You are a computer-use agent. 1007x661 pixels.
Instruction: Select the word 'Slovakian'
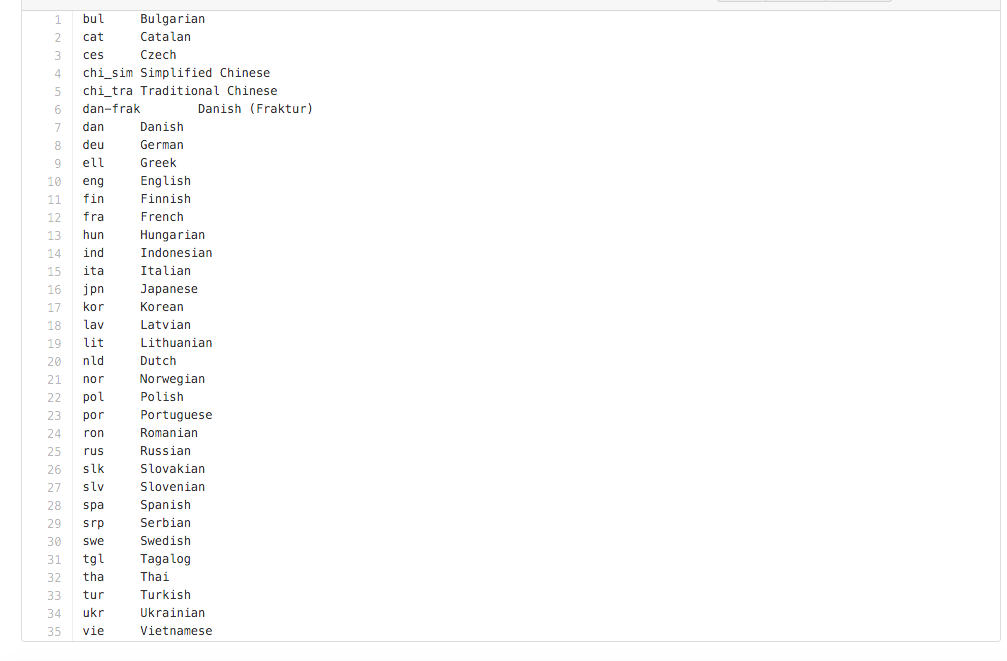173,469
